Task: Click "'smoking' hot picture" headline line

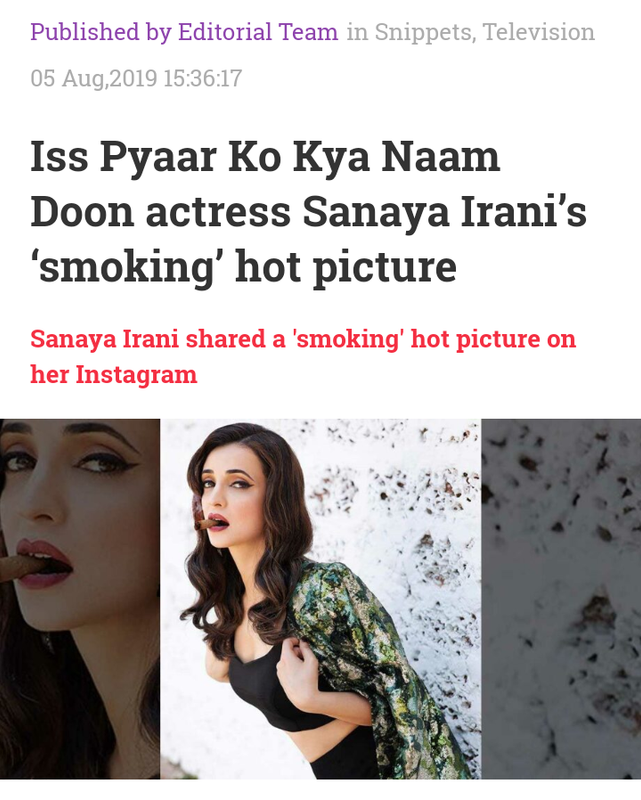Action: [243, 268]
